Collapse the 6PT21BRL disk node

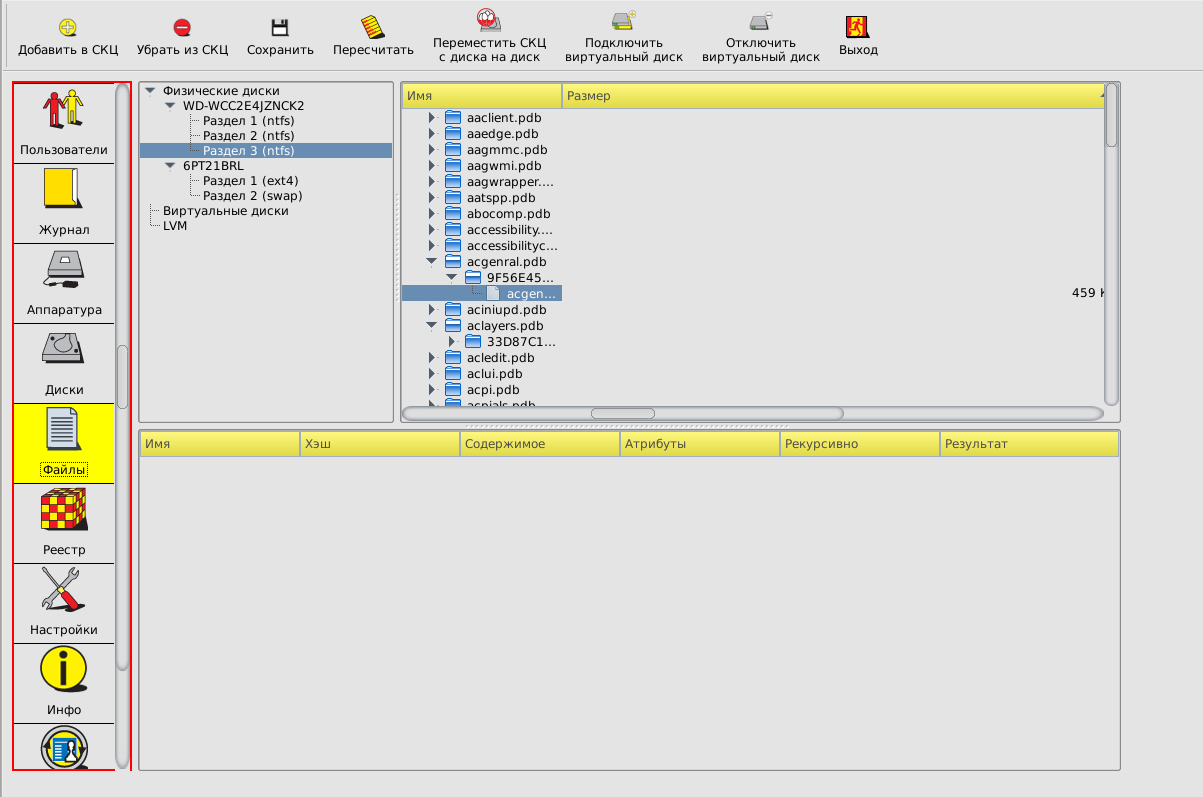click(171, 165)
